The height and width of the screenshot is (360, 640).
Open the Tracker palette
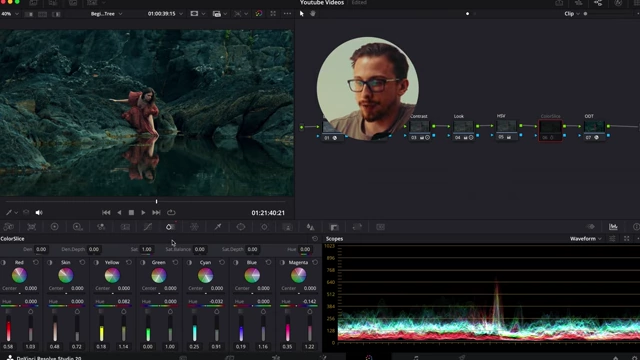point(264,227)
